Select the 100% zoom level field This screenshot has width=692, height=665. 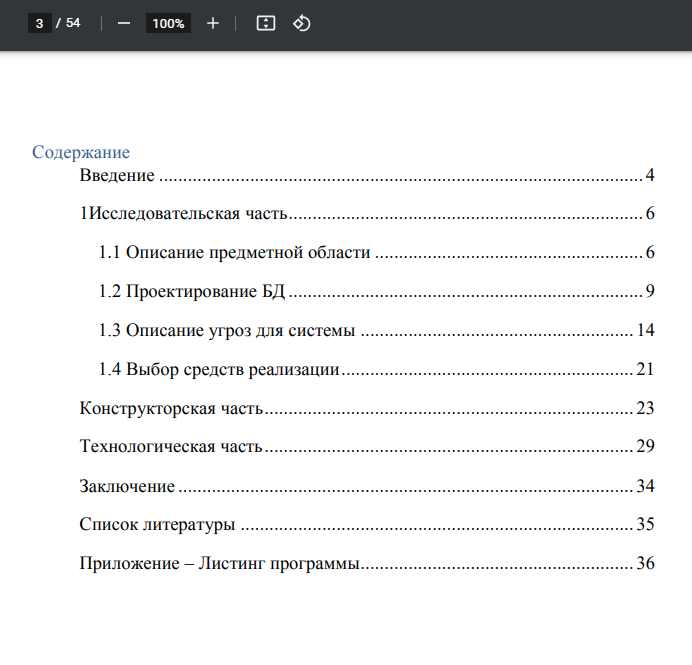[x=168, y=23]
